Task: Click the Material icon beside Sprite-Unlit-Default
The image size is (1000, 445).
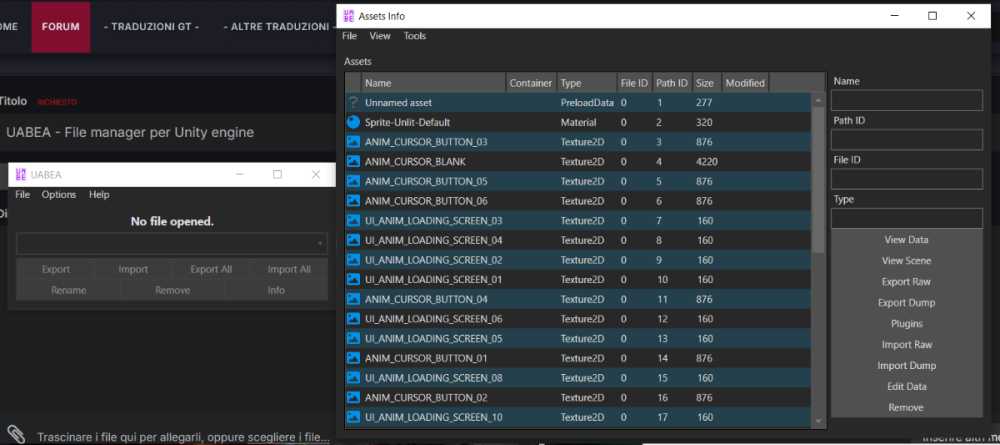Action: [353, 122]
